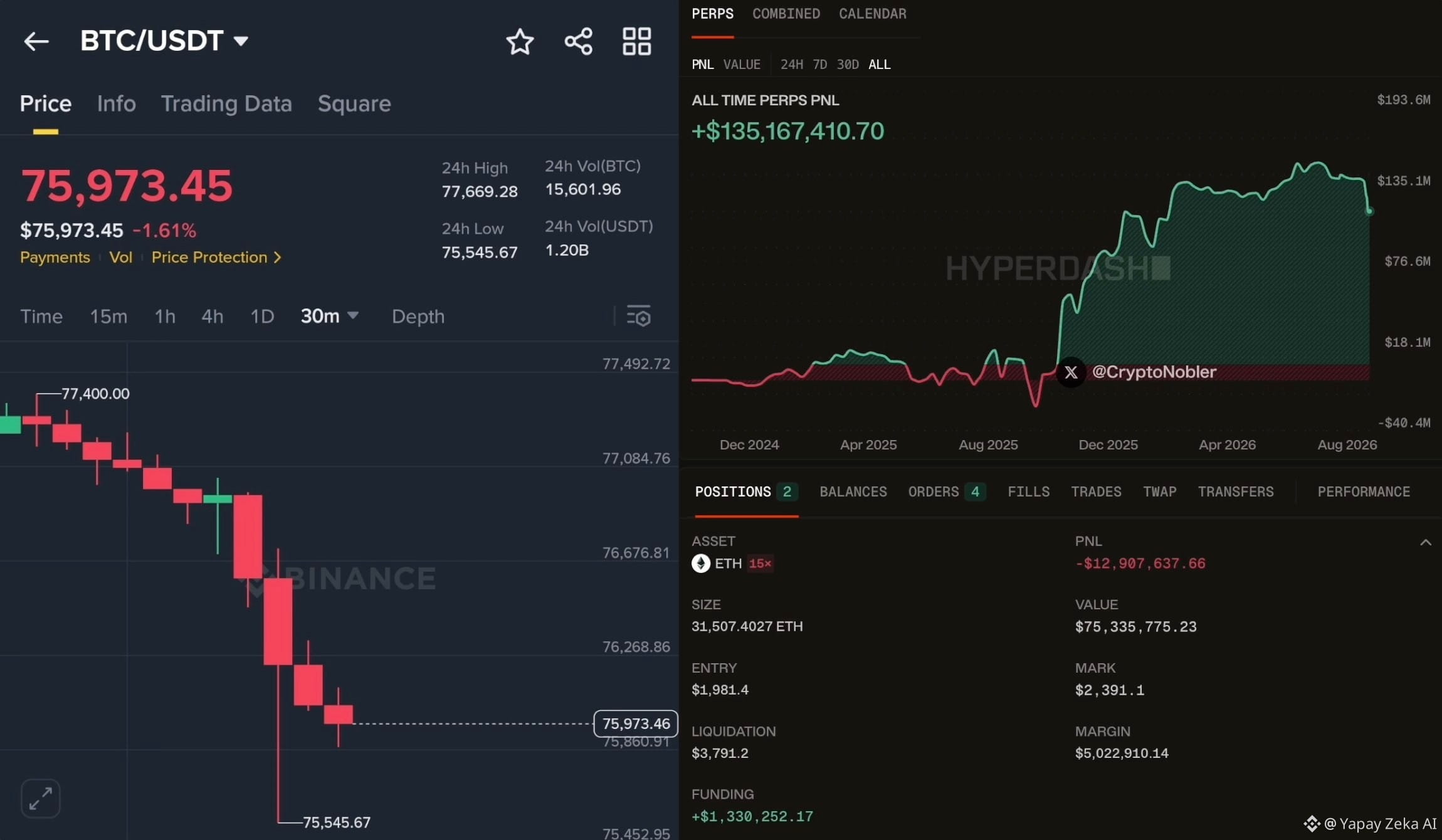
Task: Switch to the COMBINED tab
Action: pos(786,14)
